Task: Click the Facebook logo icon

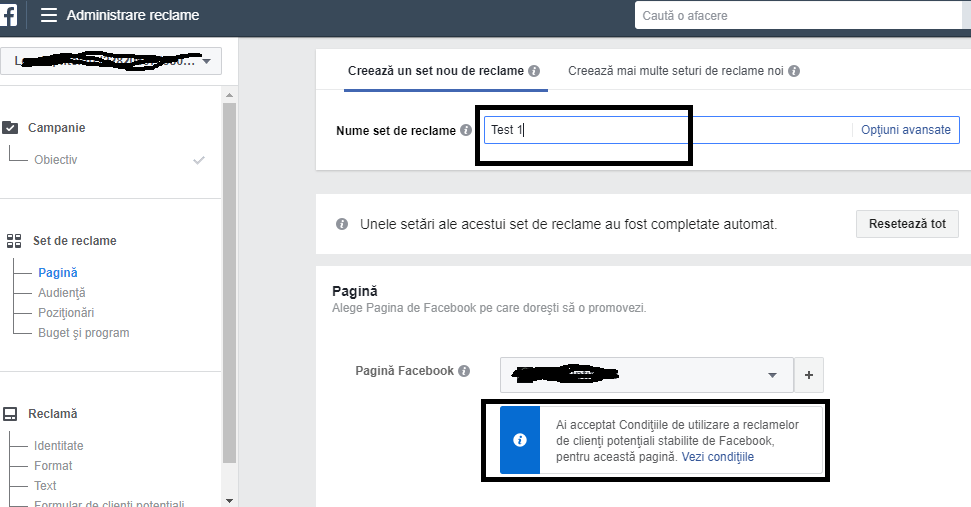Action: point(9,15)
